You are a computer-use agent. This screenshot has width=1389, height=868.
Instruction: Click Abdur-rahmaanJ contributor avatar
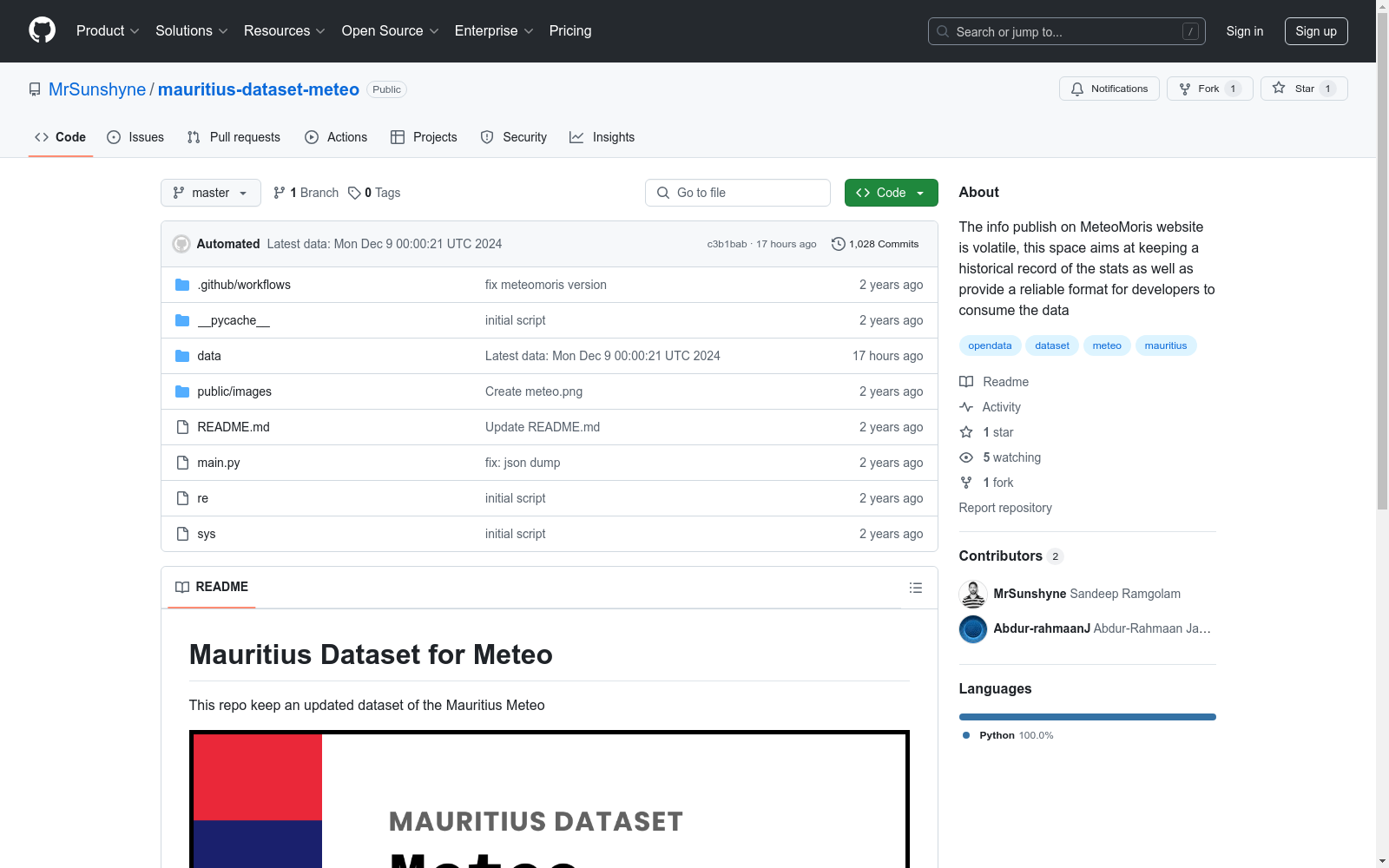(x=973, y=629)
